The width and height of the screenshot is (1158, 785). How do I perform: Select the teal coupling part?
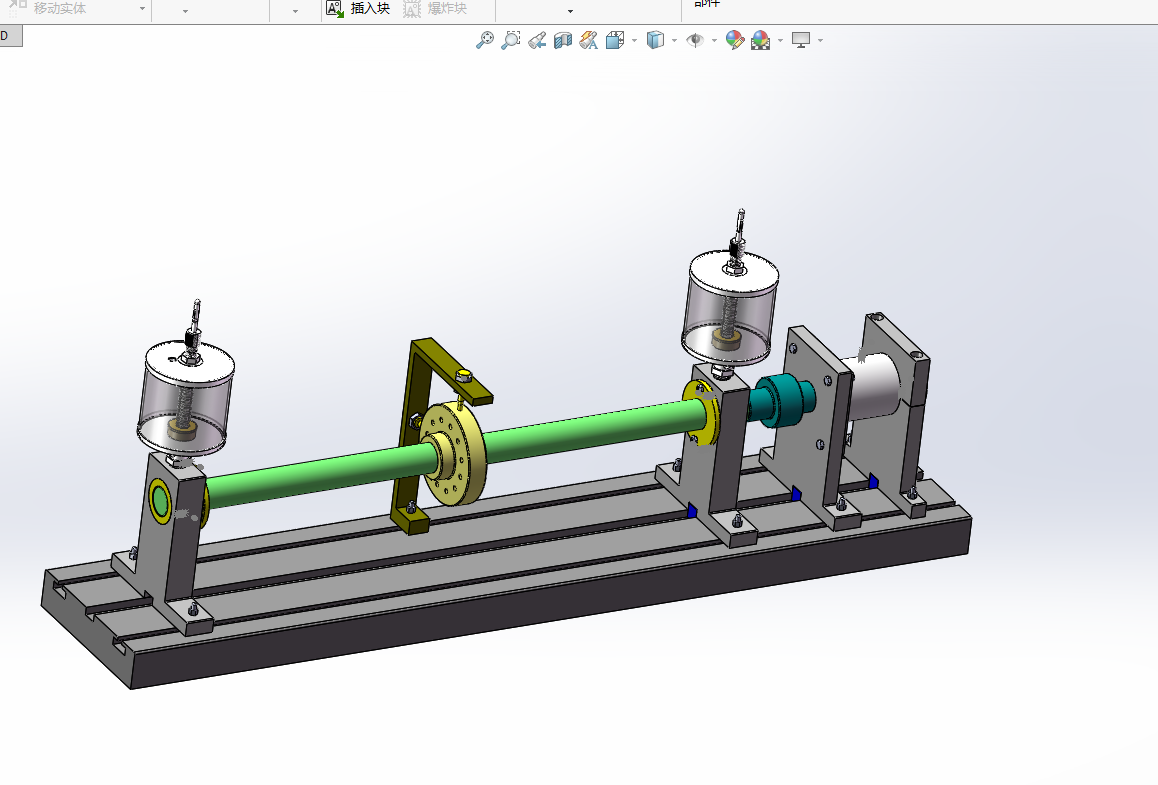(x=783, y=400)
